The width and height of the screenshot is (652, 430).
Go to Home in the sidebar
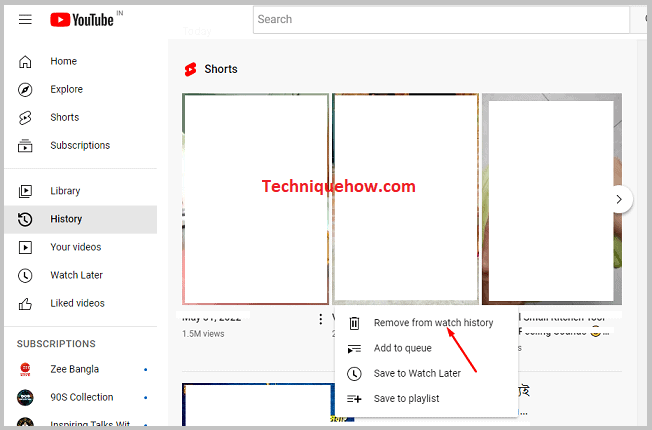pos(81,62)
